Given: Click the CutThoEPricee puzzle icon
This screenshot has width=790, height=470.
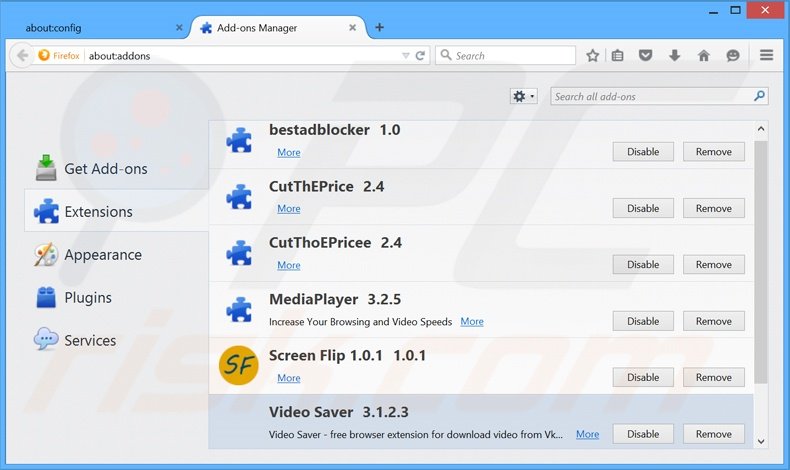Looking at the screenshot, I should (x=239, y=253).
